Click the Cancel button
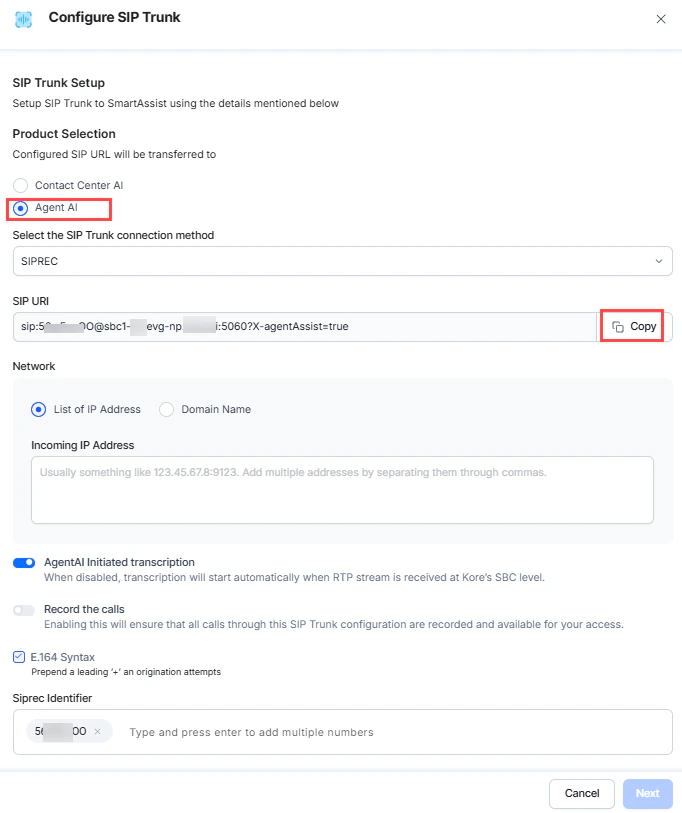 581,793
